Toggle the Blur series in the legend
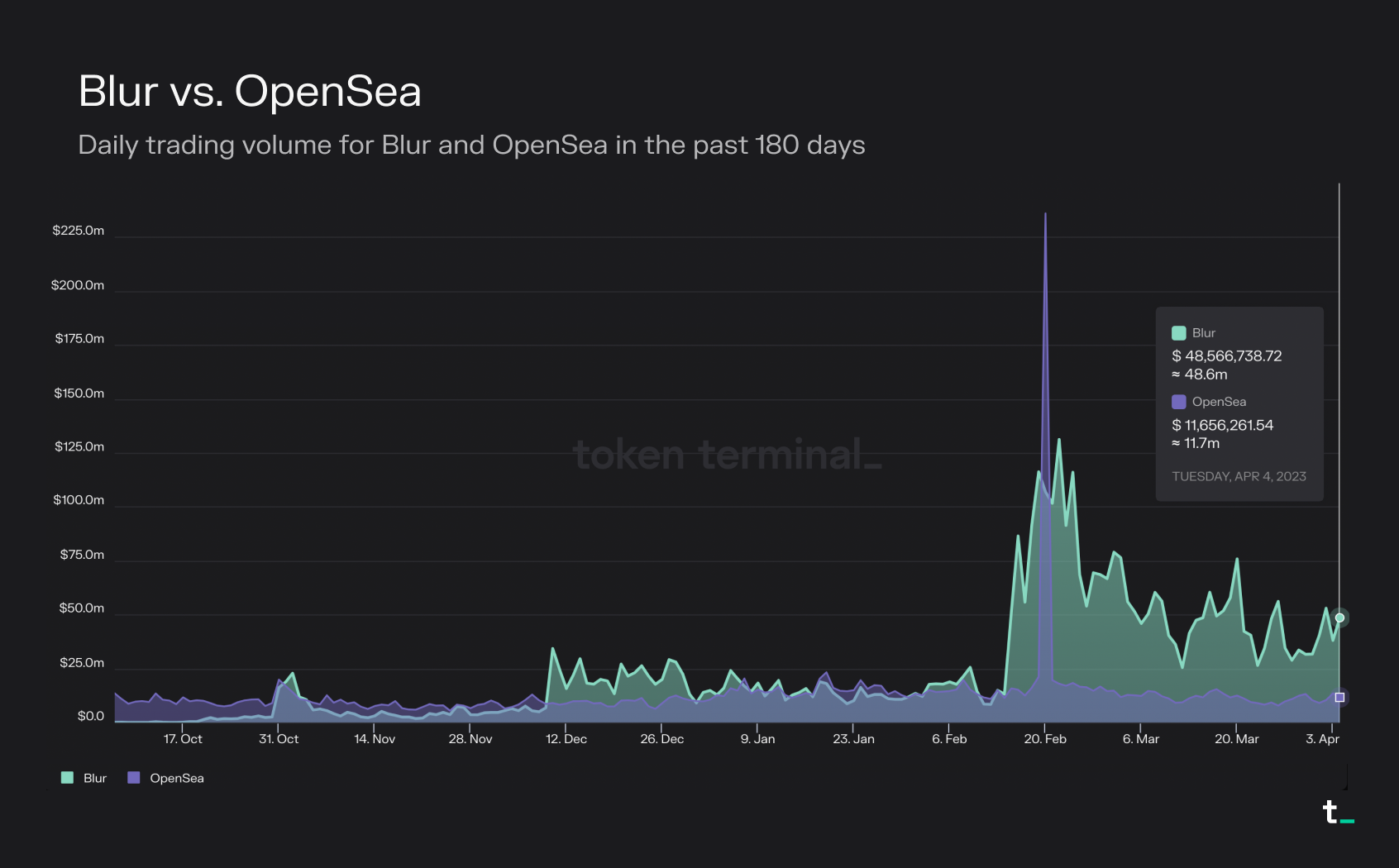Screen dimensions: 1399x868 pos(84,778)
